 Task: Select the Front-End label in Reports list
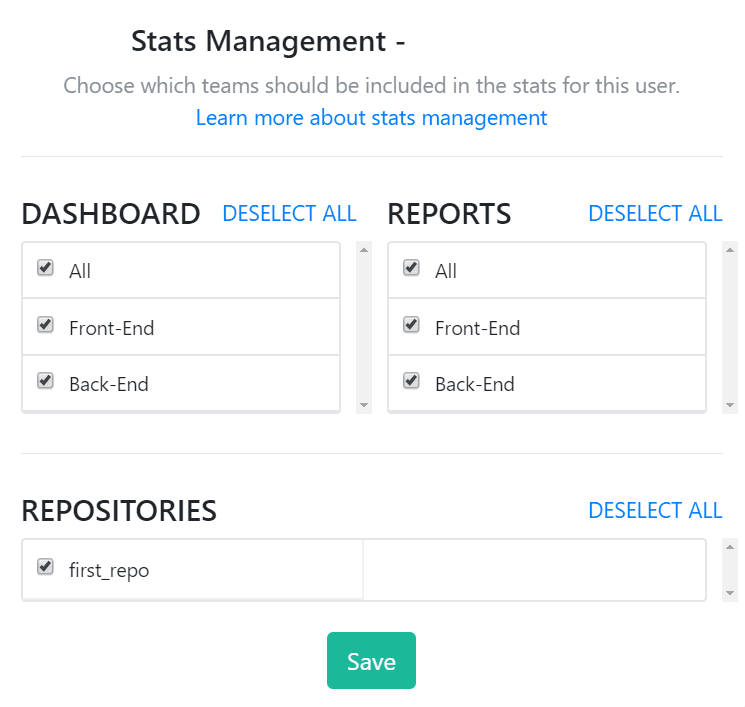478,328
